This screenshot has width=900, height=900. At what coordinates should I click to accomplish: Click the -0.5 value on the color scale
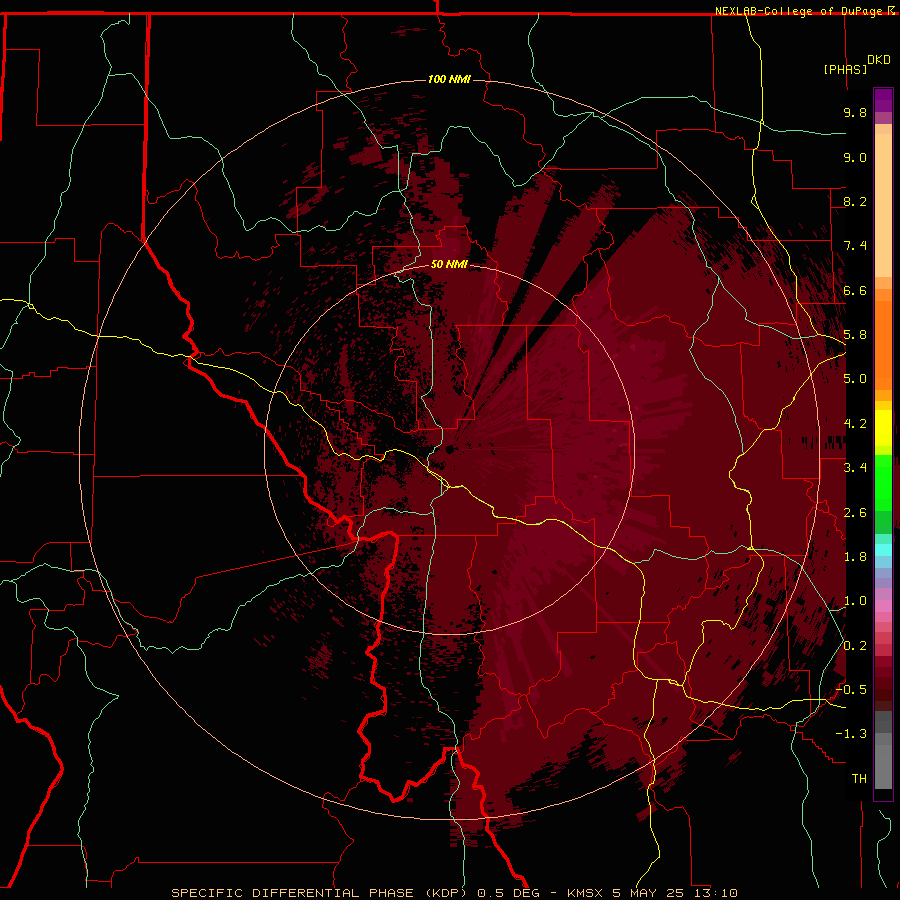tap(851, 690)
